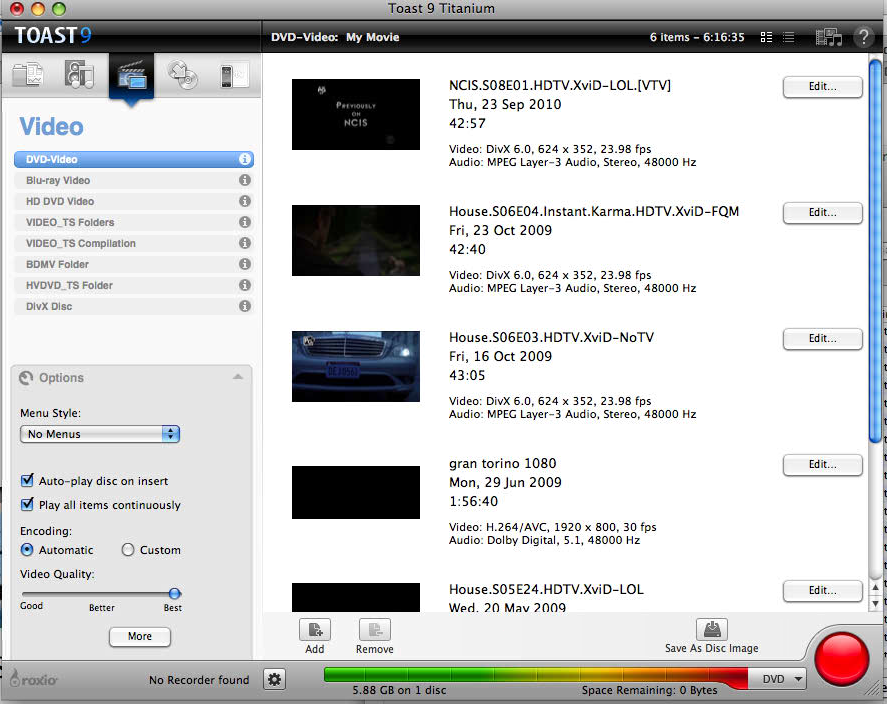Edit the NCIS.S08E01 video item
Screen dimensions: 887x704
823,87
